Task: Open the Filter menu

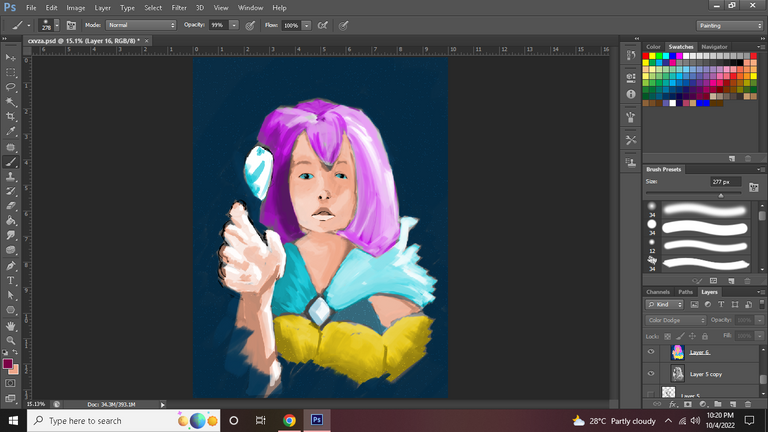Action: click(x=179, y=8)
